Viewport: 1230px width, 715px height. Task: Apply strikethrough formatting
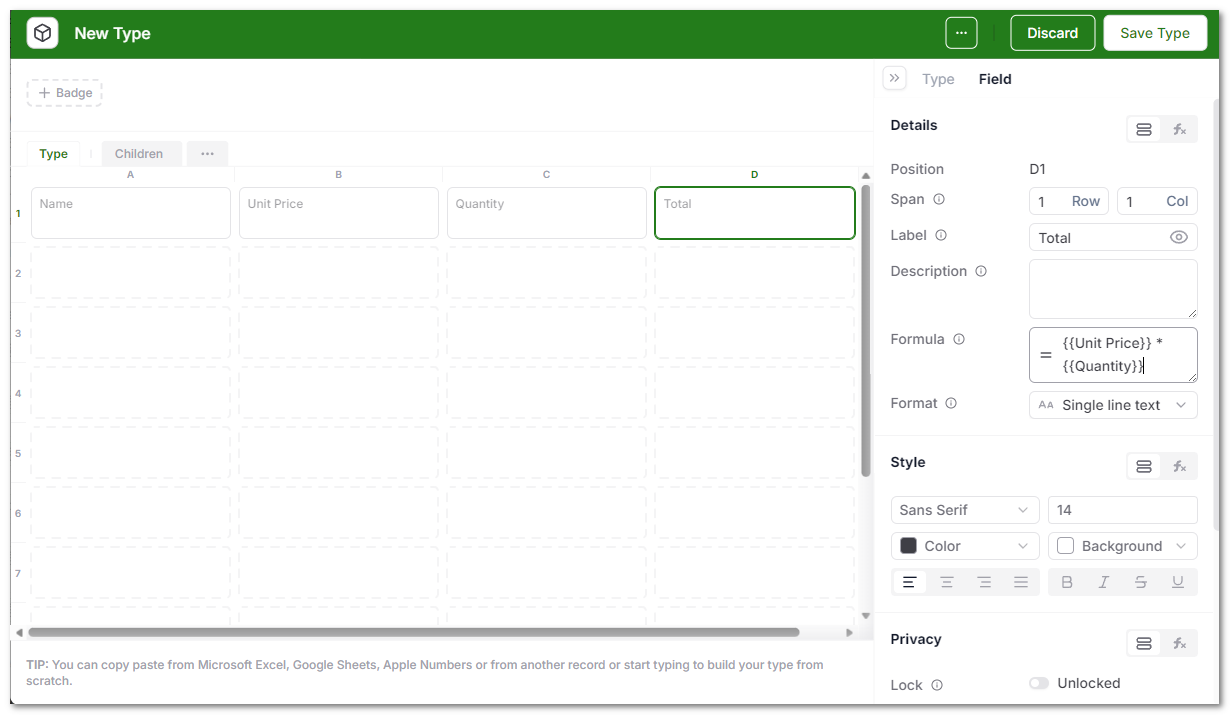pos(1140,581)
